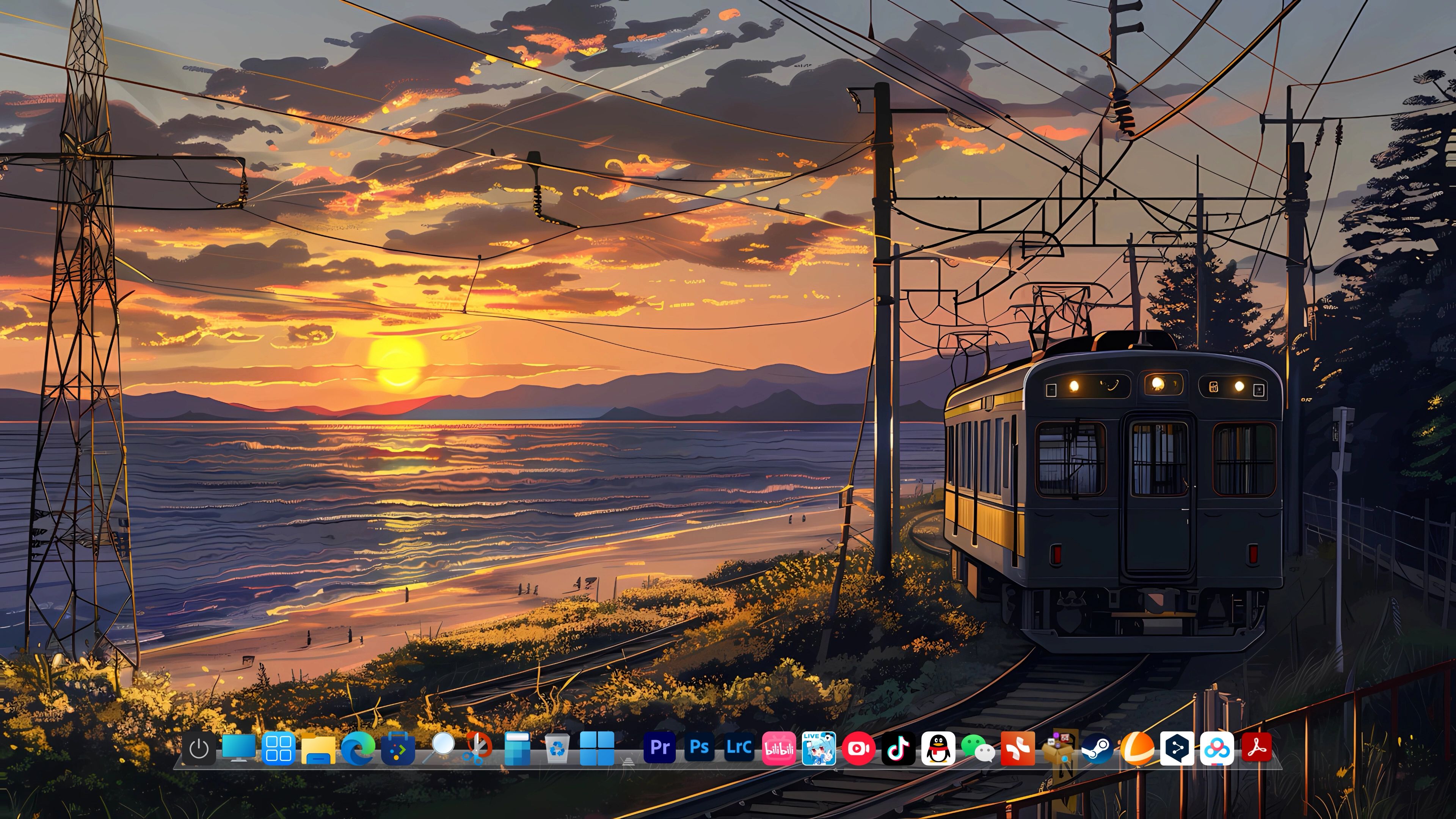Open This PC monitor icon in the dock

coord(238,748)
